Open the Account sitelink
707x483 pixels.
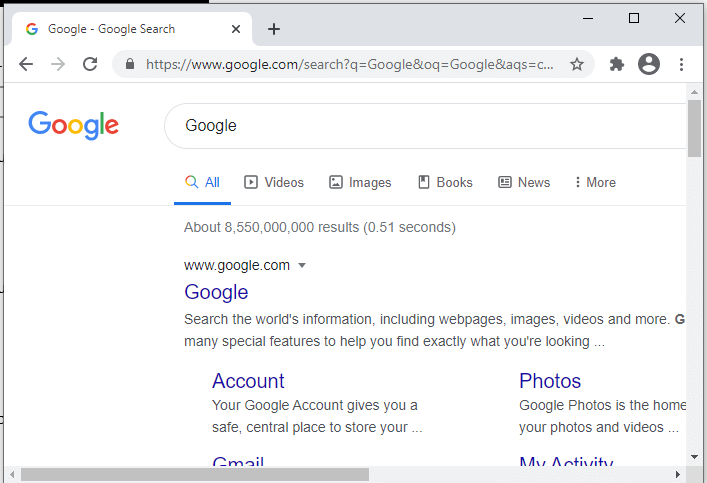tap(248, 381)
